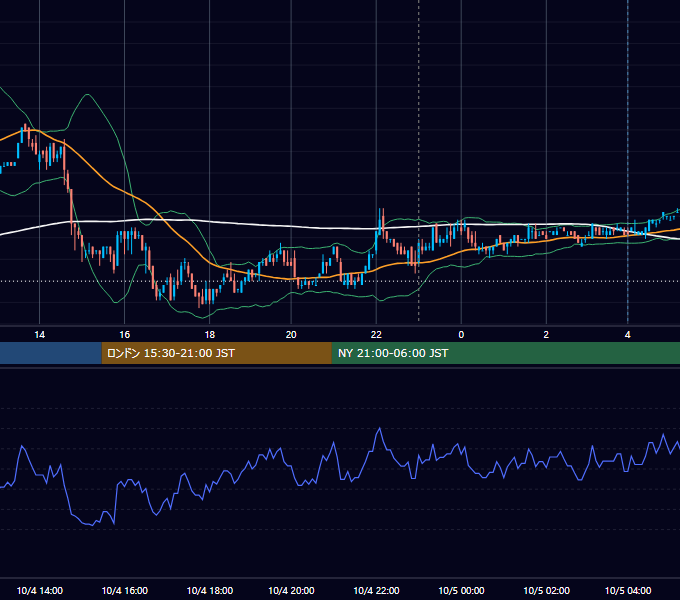This screenshot has height=600, width=680.
Task: Click the 10/5 00:00 date label
Action: [461, 590]
